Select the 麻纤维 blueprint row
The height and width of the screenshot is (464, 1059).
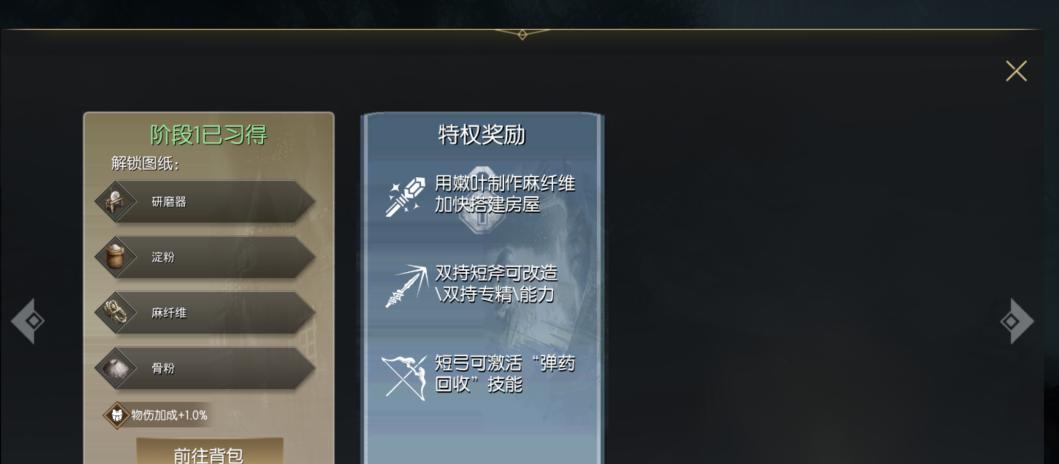point(205,312)
